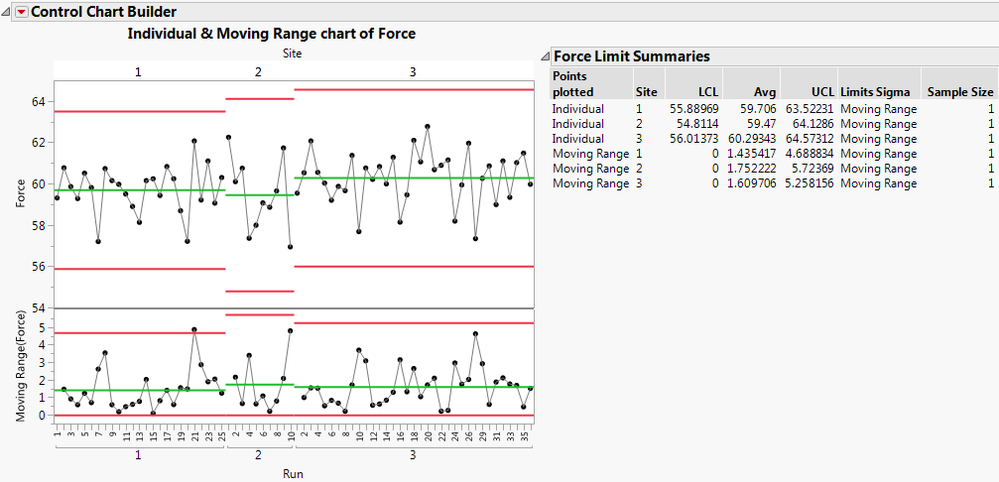The width and height of the screenshot is (999, 482).
Task: Select UCL value 64.57312
Action: pyautogui.click(x=809, y=139)
